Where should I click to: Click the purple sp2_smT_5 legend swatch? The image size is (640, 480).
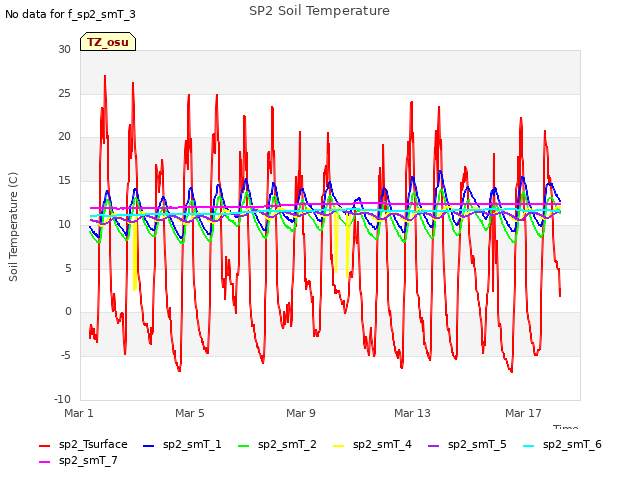tap(433, 446)
